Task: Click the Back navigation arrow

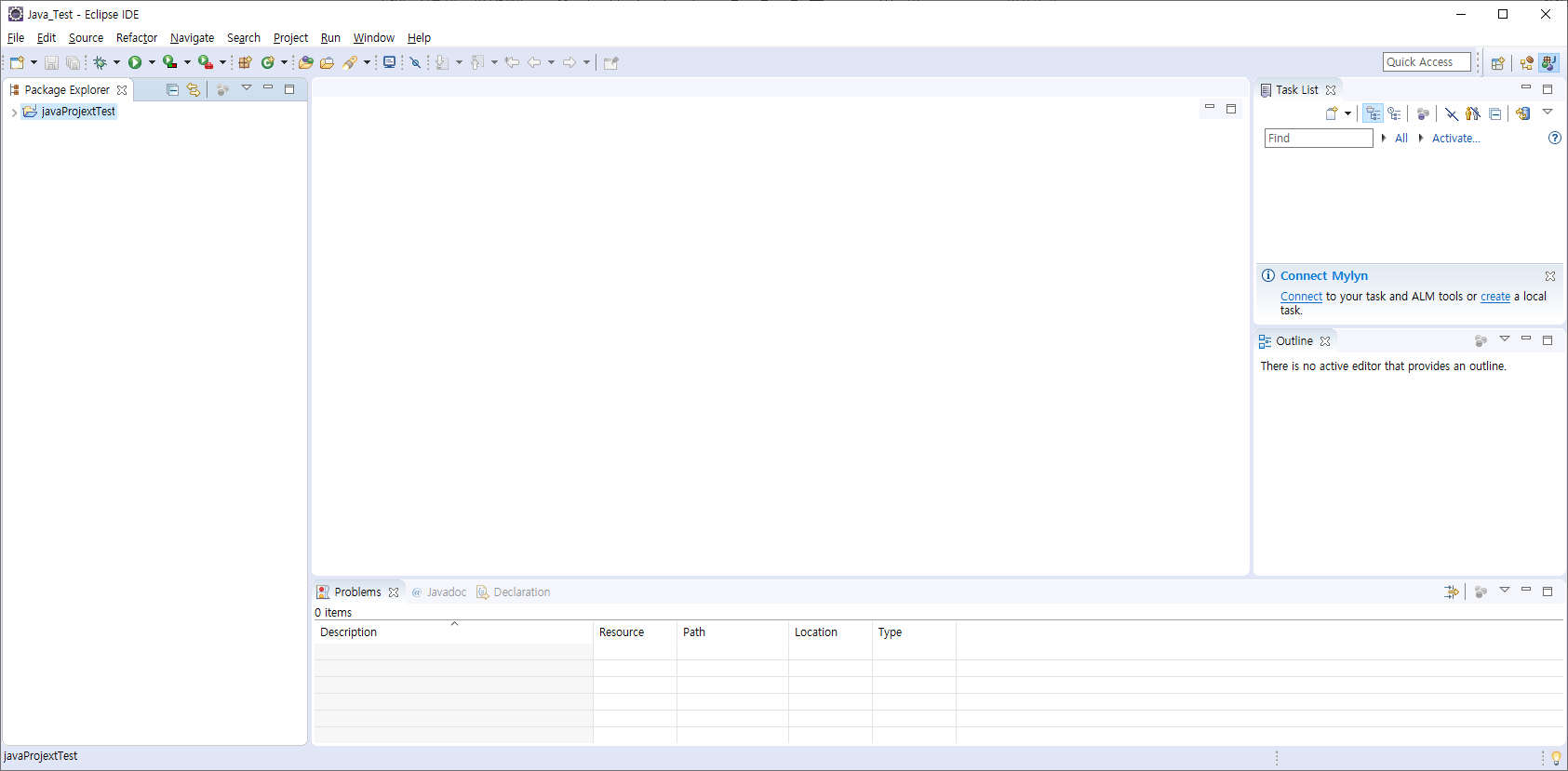Action: [x=534, y=62]
